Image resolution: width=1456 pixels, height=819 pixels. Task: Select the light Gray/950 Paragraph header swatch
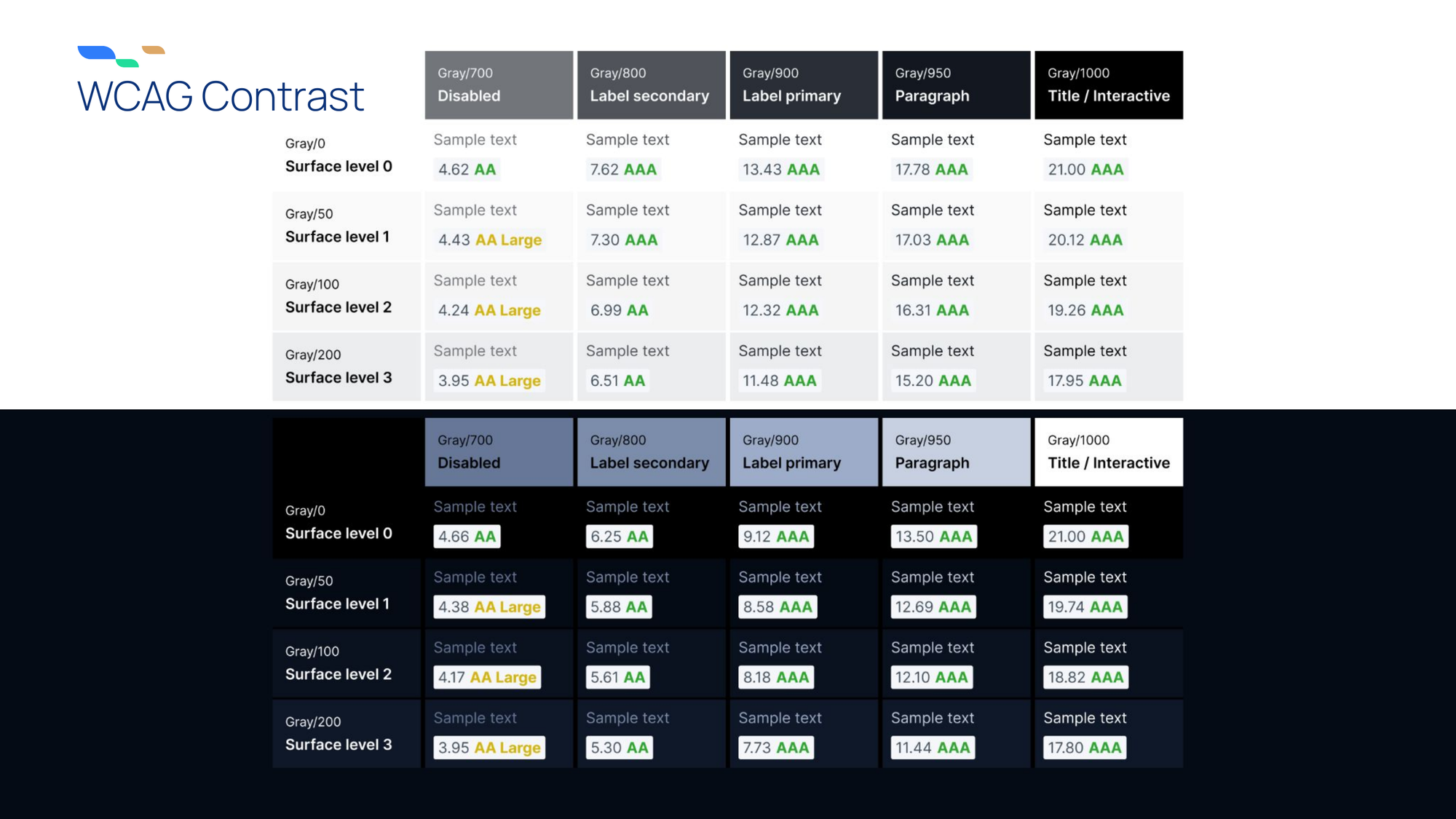coord(956,85)
